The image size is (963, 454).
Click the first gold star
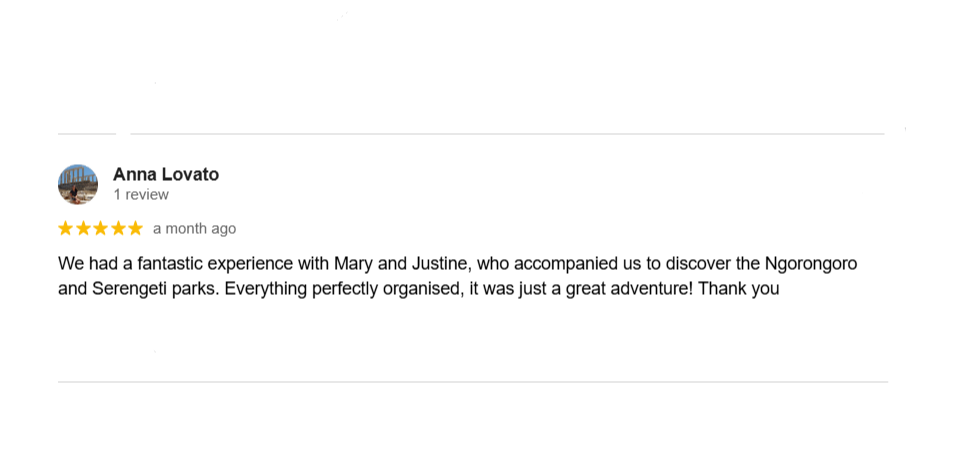(x=66, y=228)
